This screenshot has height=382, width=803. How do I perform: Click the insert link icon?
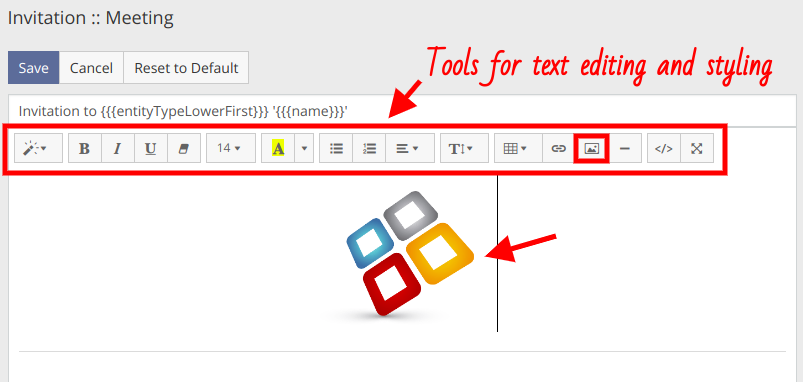pos(558,148)
